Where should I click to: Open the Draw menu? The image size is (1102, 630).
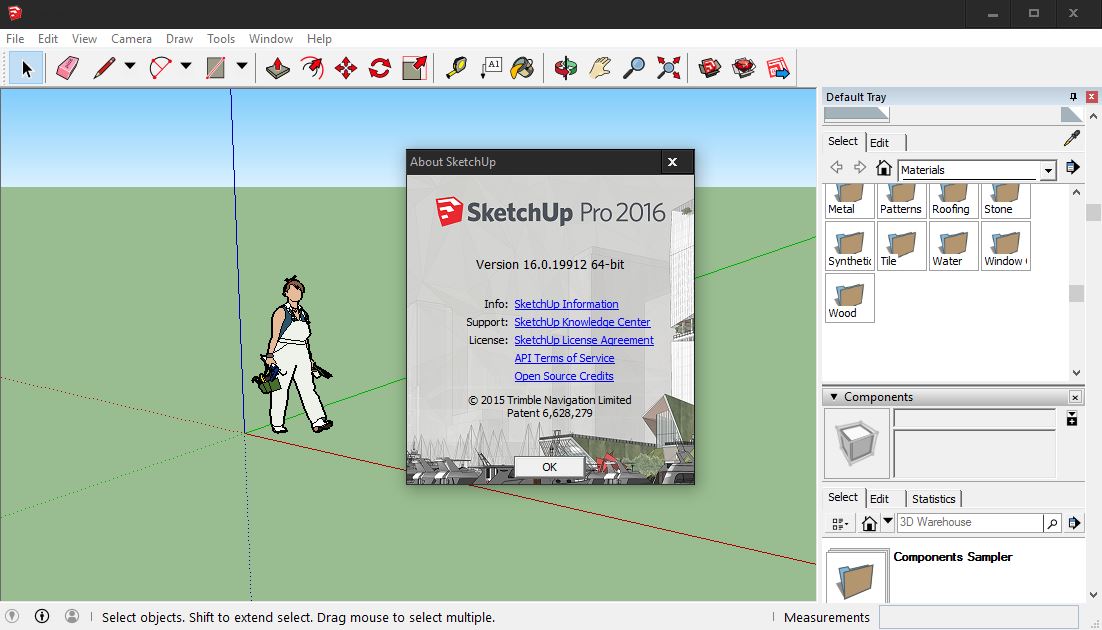pyautogui.click(x=179, y=39)
